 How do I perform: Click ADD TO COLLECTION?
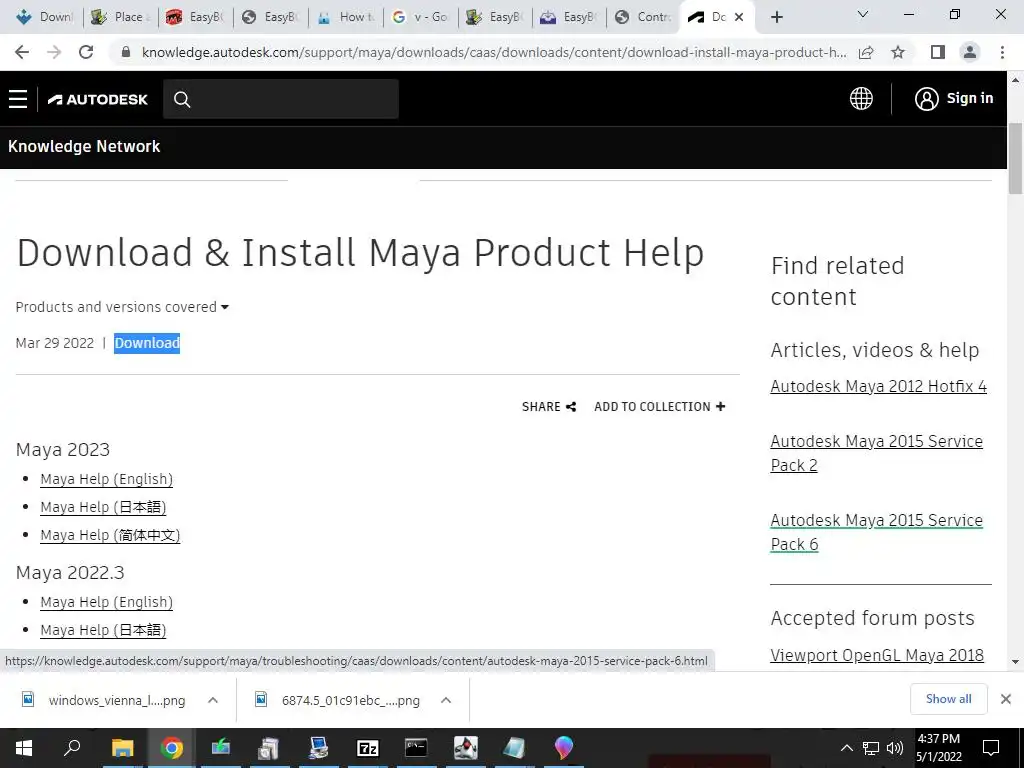coord(660,407)
